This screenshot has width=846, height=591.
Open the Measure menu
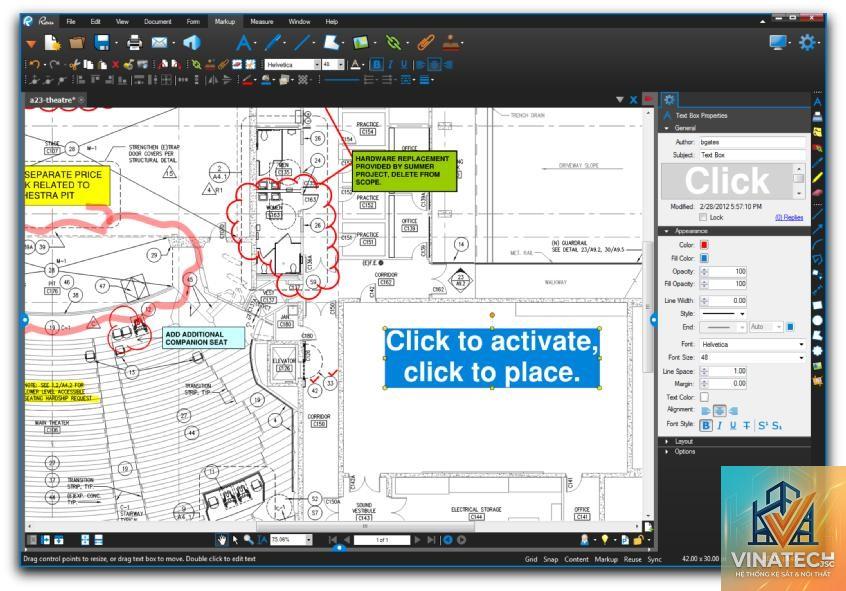click(x=262, y=22)
